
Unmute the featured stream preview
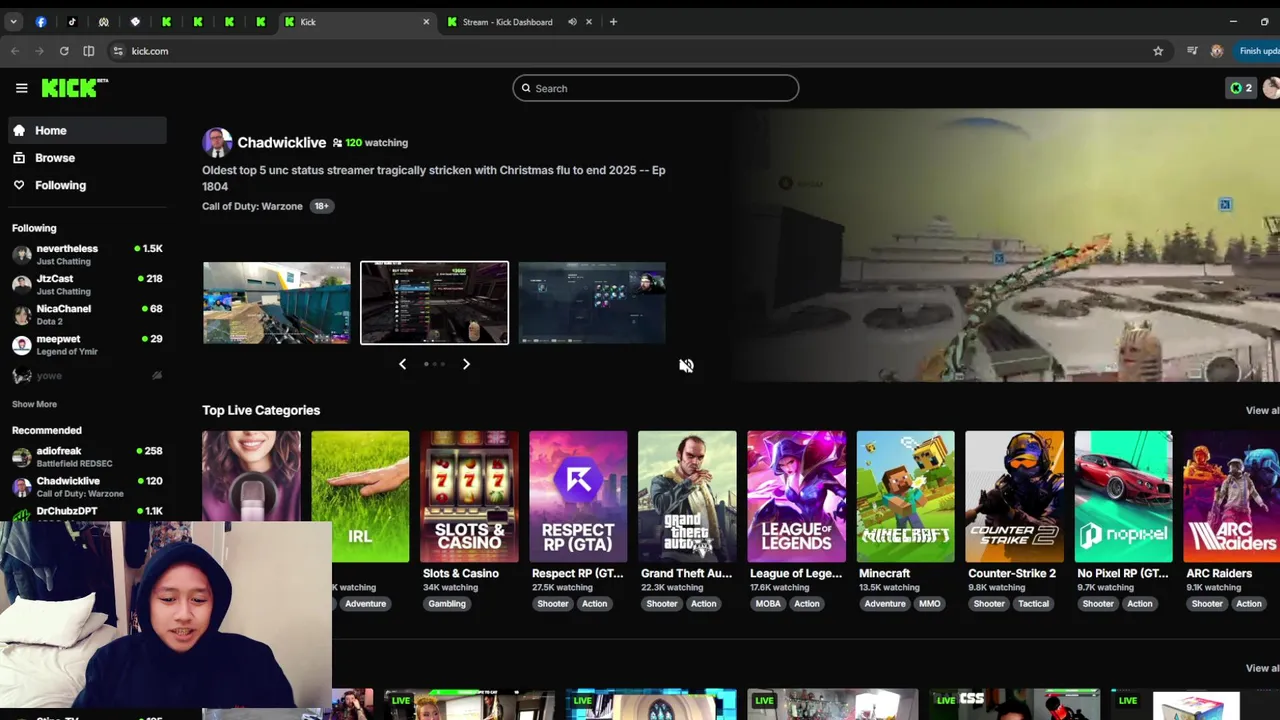coord(686,366)
